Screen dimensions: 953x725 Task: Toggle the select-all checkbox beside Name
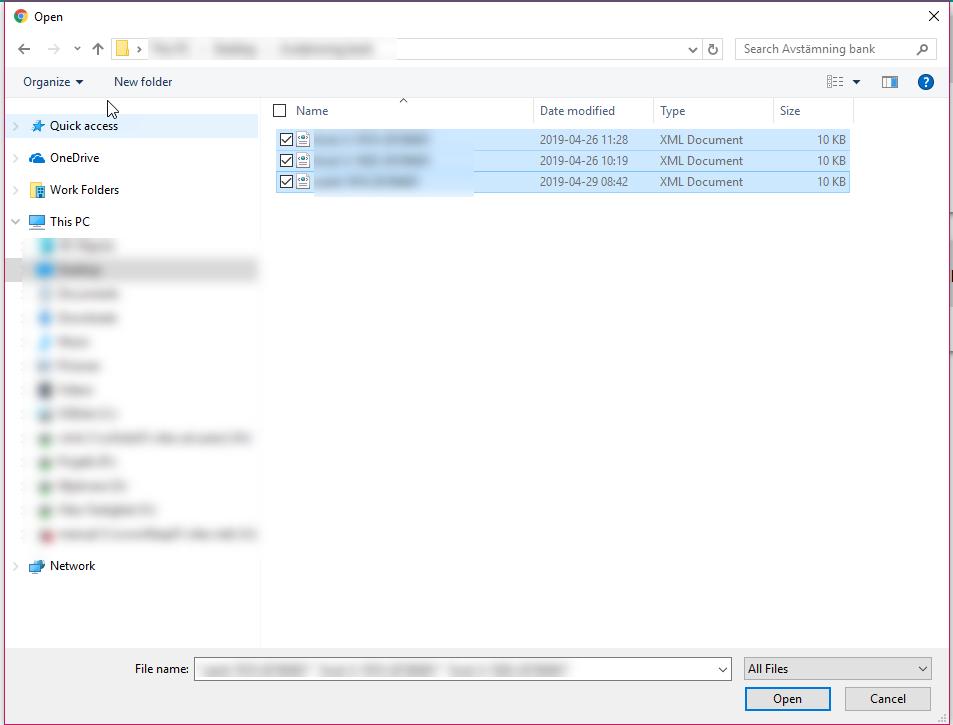pos(280,111)
